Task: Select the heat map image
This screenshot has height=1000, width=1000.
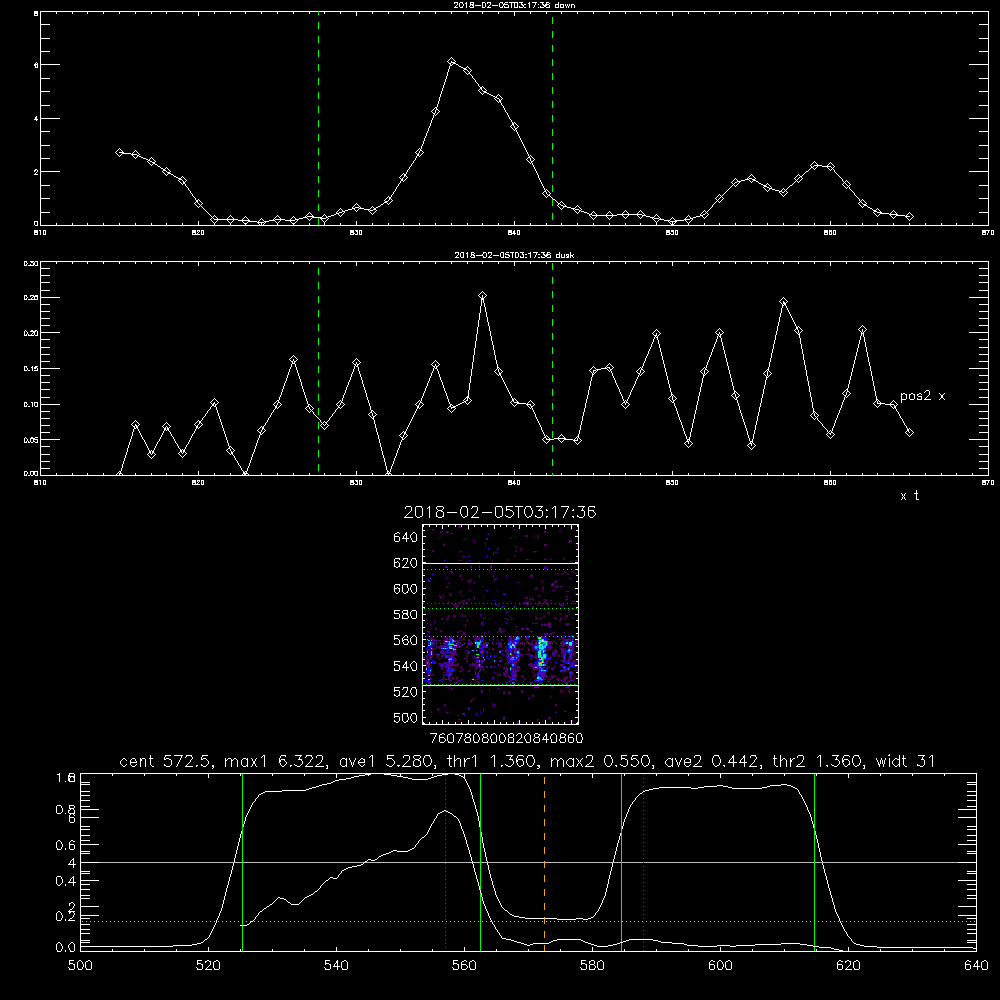Action: (500, 624)
